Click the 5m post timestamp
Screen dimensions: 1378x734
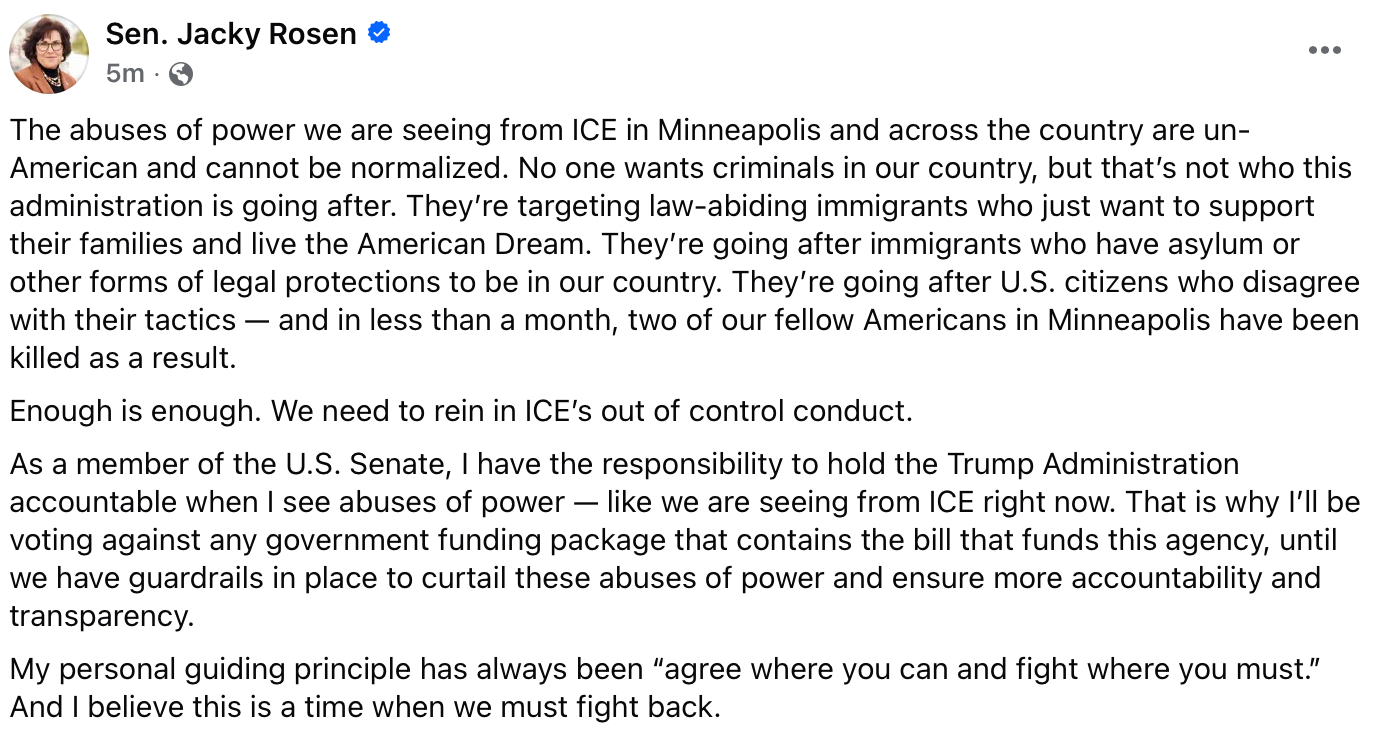125,73
